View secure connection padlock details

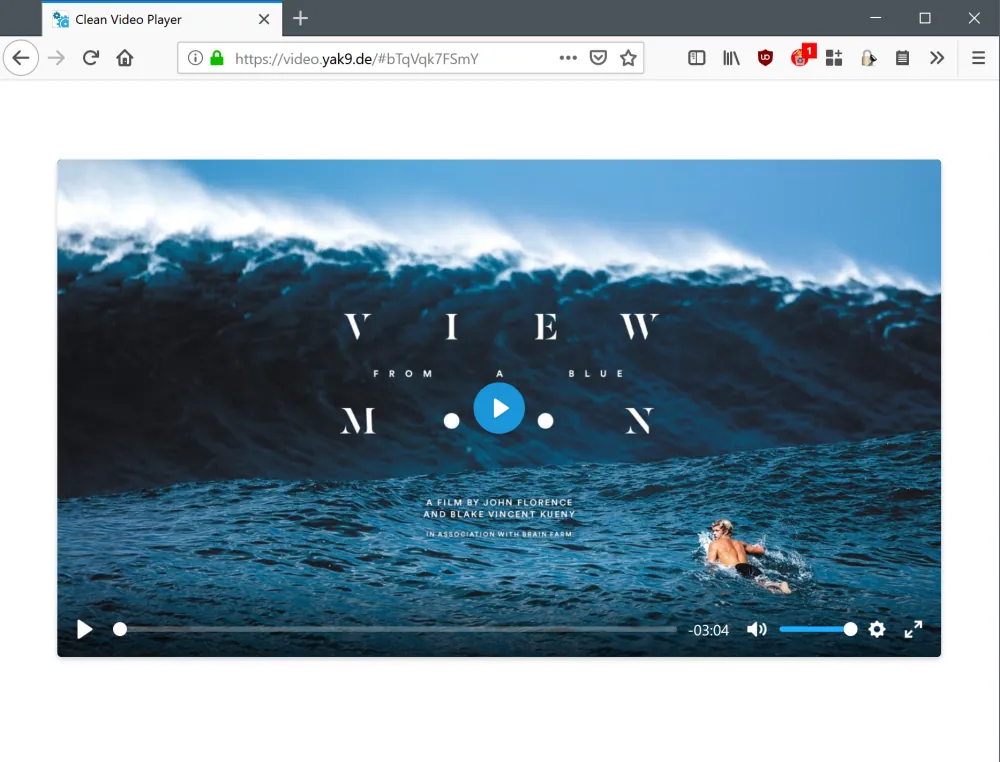[217, 58]
